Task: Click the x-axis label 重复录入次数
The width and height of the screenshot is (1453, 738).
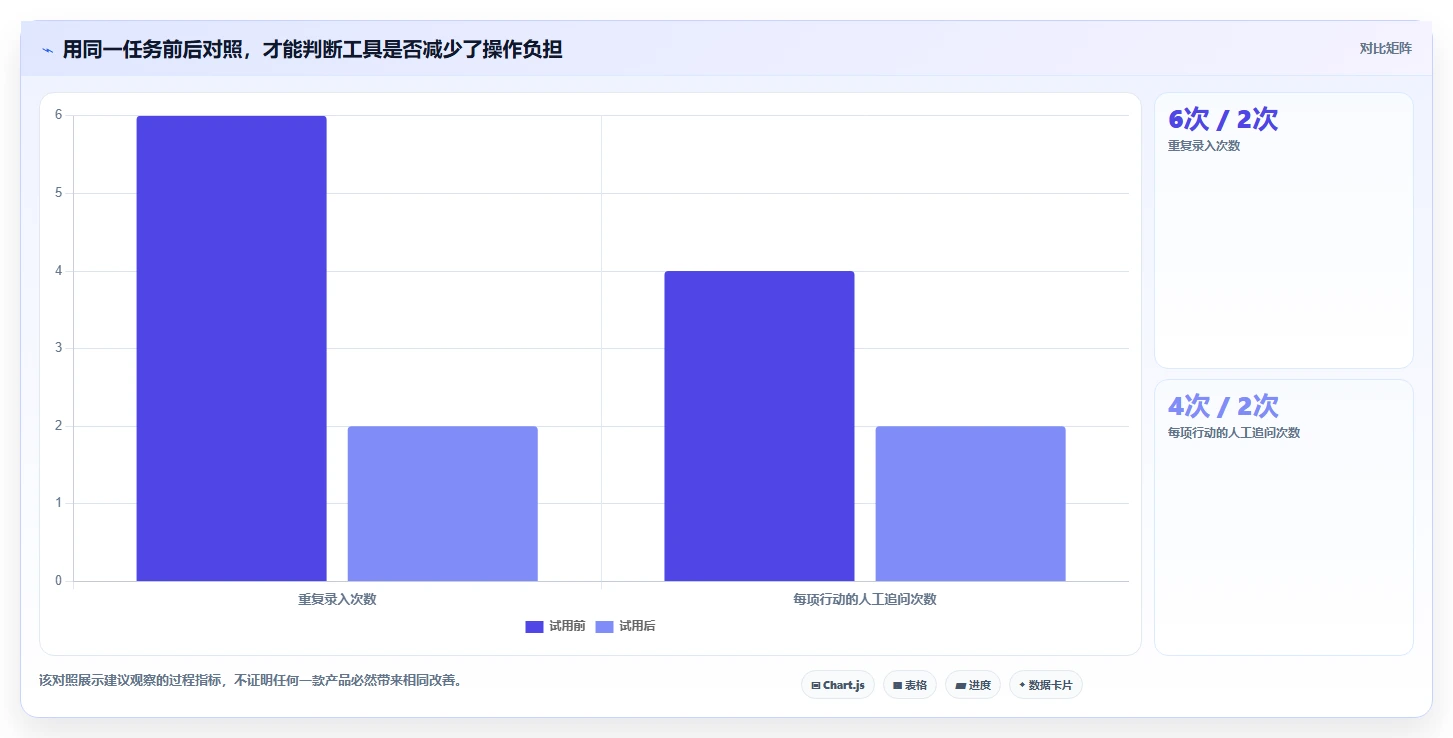Action: [x=337, y=600]
